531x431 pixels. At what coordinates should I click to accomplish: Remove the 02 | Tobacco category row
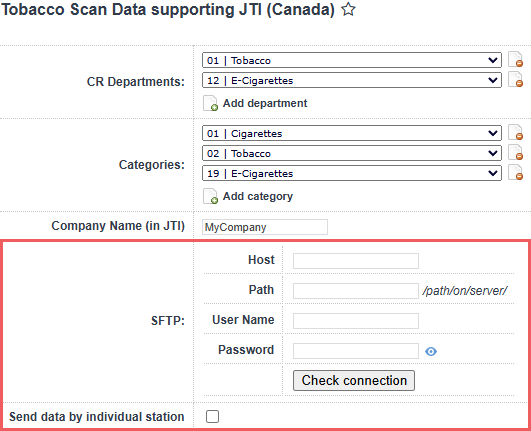pos(515,152)
